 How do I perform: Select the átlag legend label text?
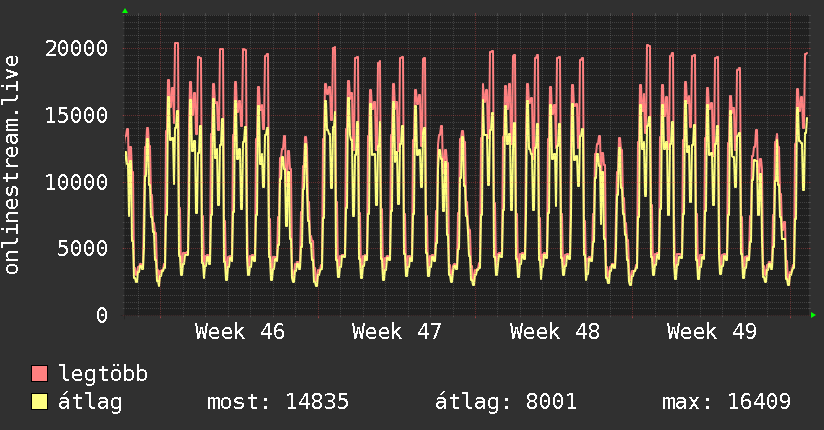coord(91,403)
